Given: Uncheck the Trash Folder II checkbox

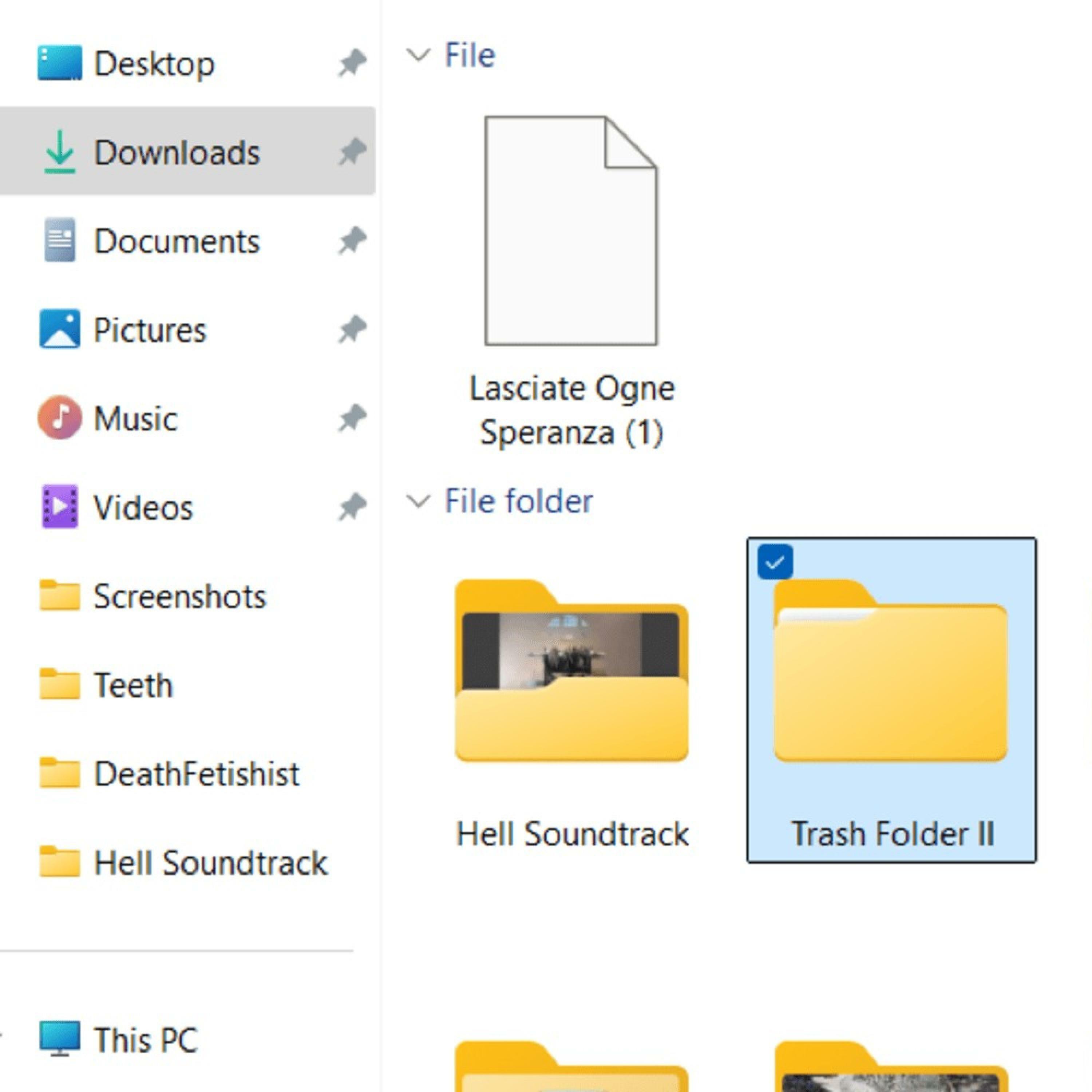Looking at the screenshot, I should coord(774,562).
